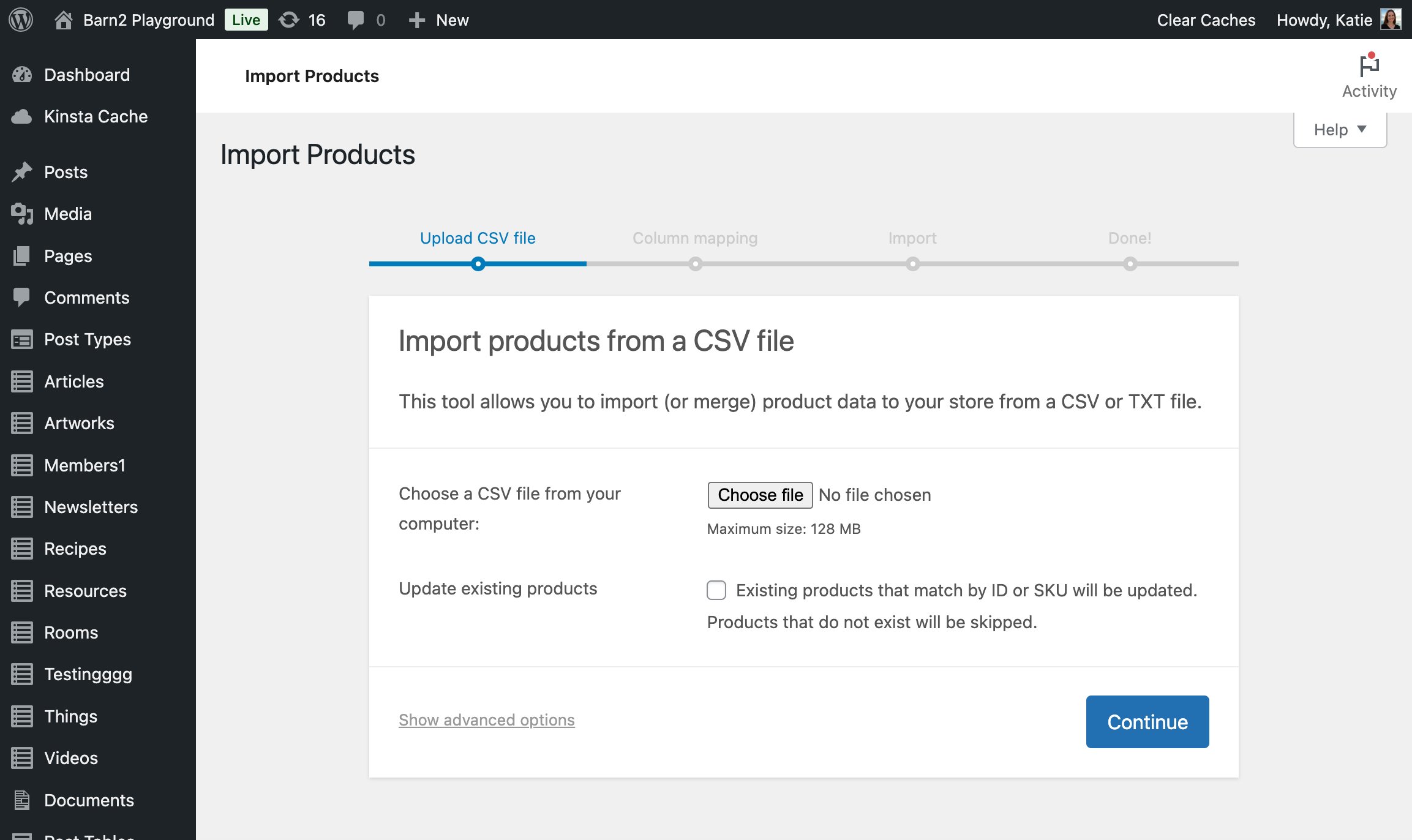Enable updating products matched by ID or SKU

click(716, 590)
